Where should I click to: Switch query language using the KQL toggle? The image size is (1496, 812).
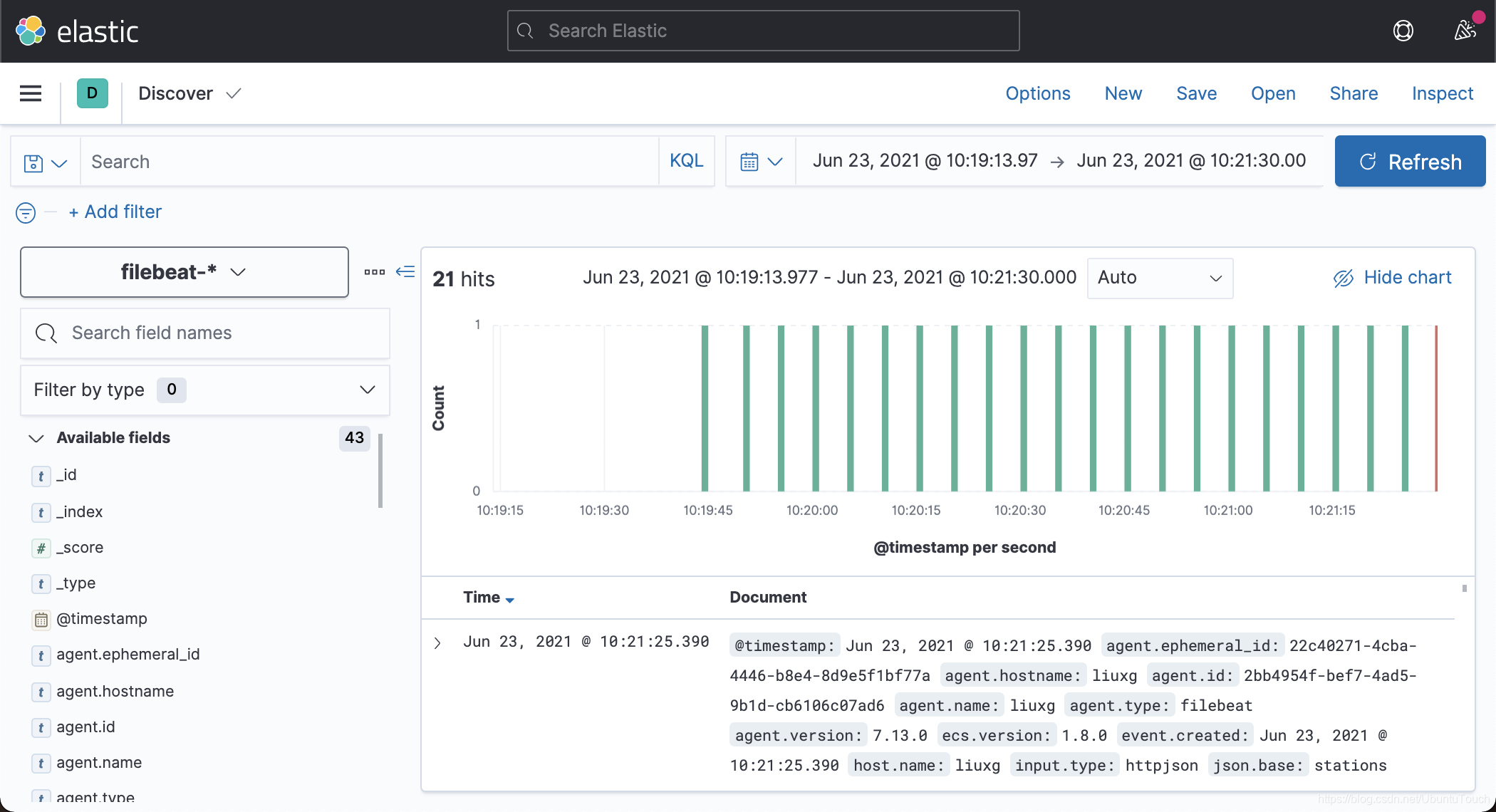(x=686, y=161)
